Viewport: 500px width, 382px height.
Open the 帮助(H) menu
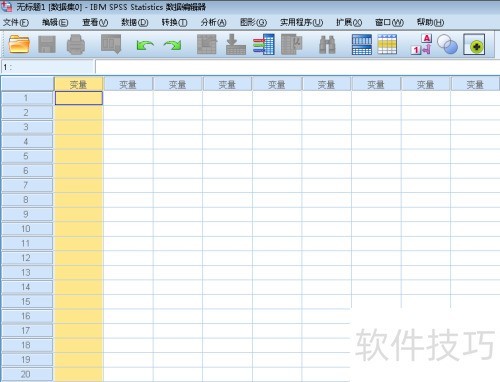[x=430, y=22]
